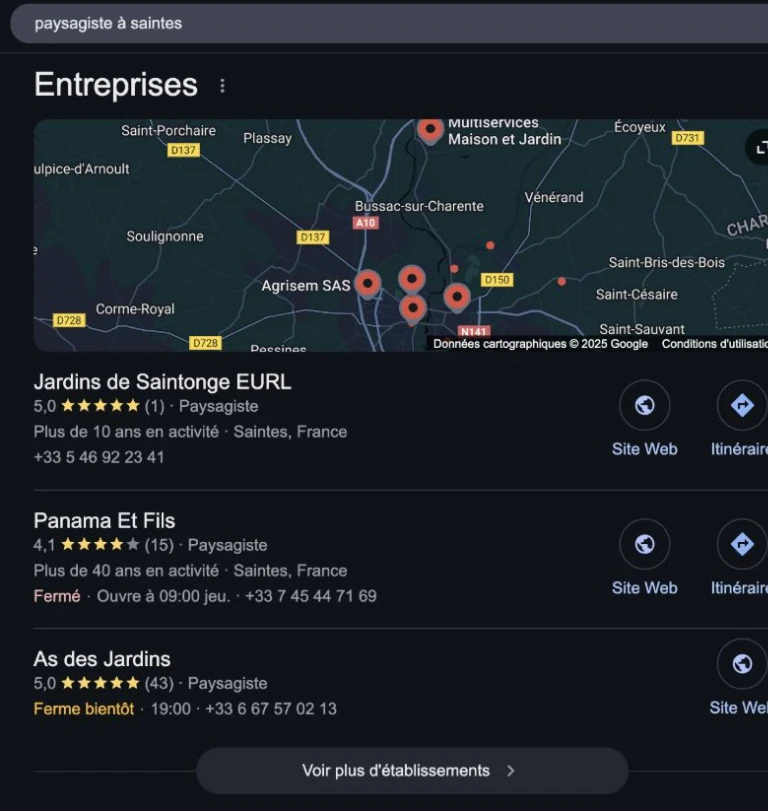Open Conditions d'utilisation link on the map
The image size is (768, 811).
coord(715,344)
